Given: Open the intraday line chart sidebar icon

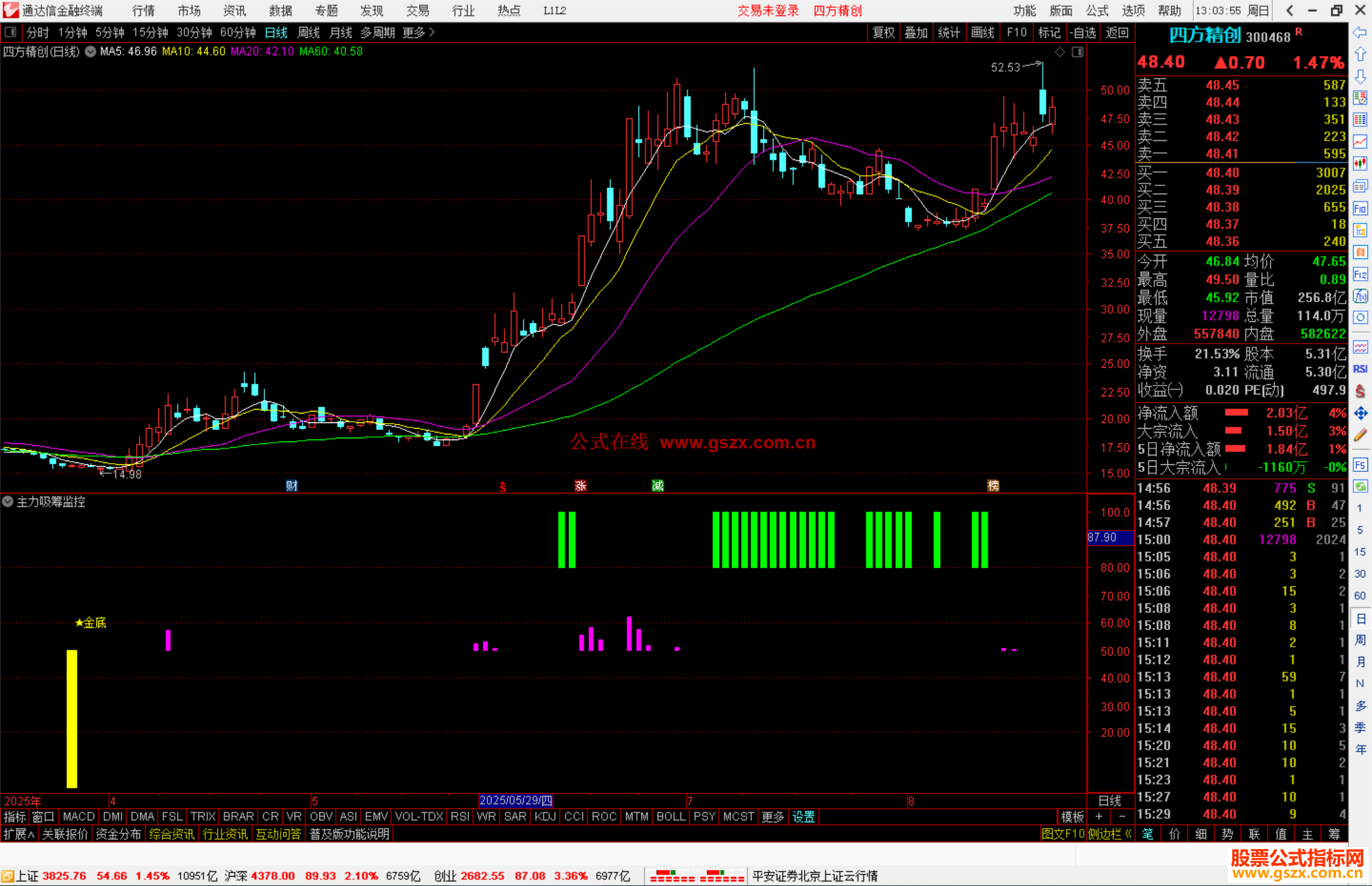Looking at the screenshot, I should coord(1360,142).
